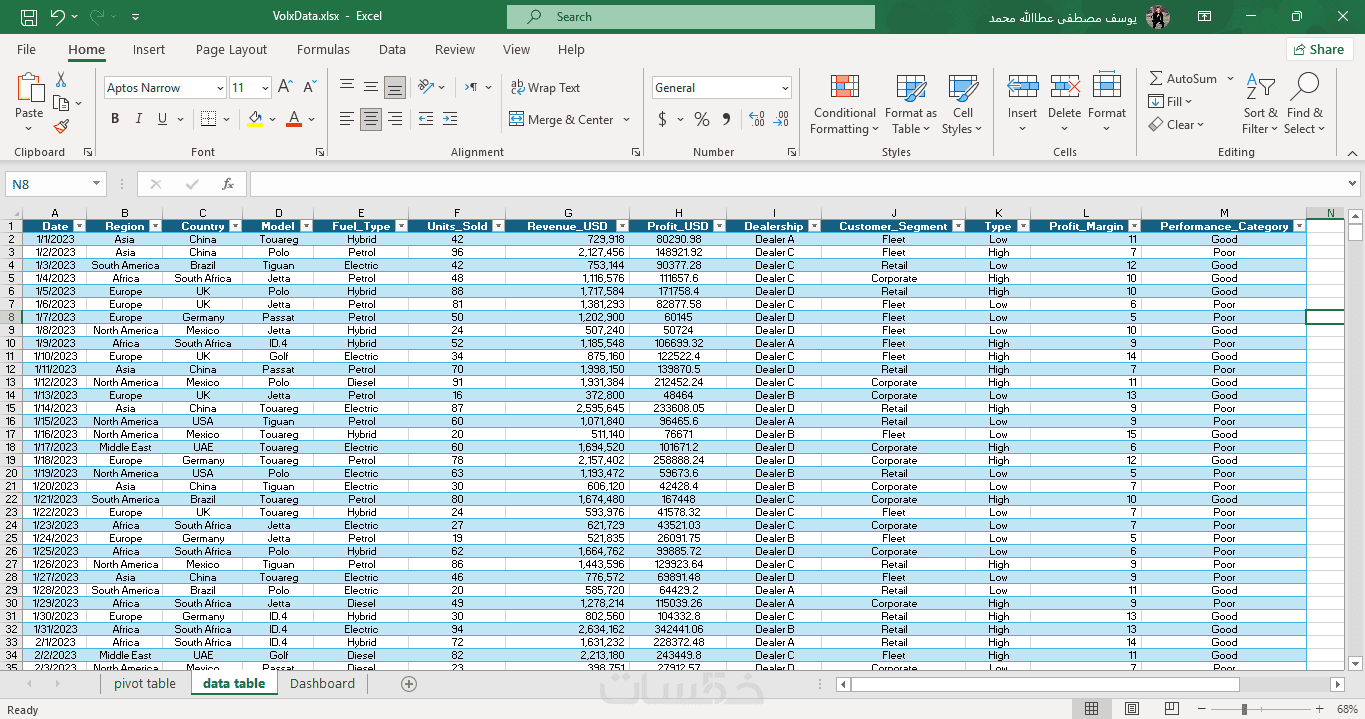The image size is (1365, 719).
Task: Click the zoom slider in status bar
Action: (1245, 709)
